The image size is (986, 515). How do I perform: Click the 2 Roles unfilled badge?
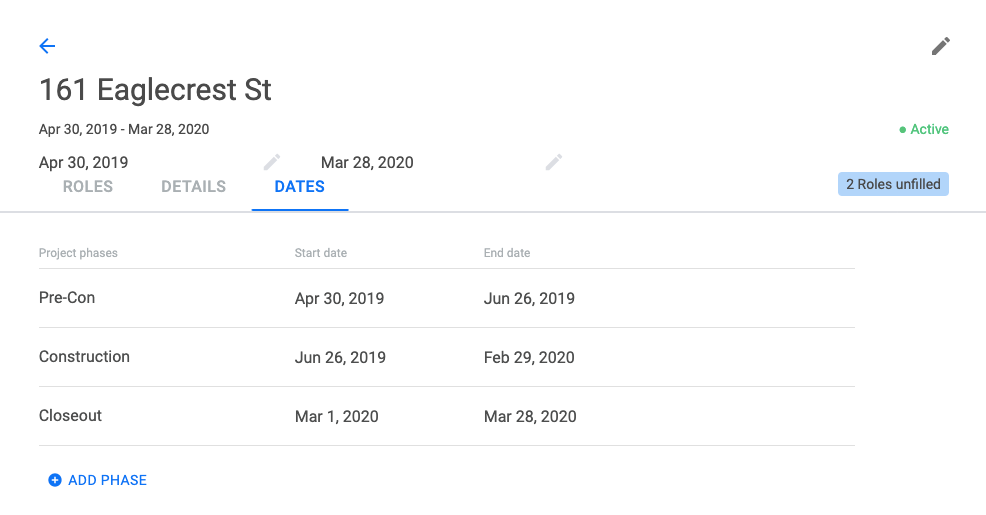pyautogui.click(x=893, y=184)
